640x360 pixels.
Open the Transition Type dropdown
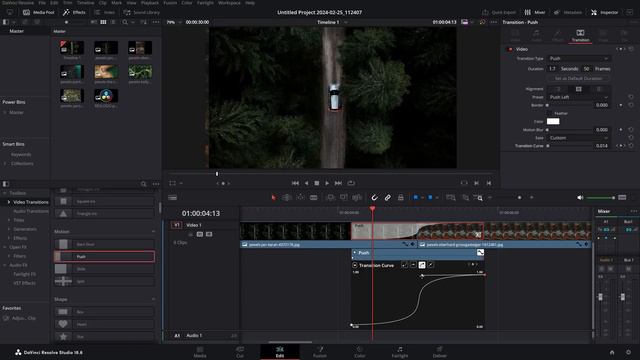578,58
